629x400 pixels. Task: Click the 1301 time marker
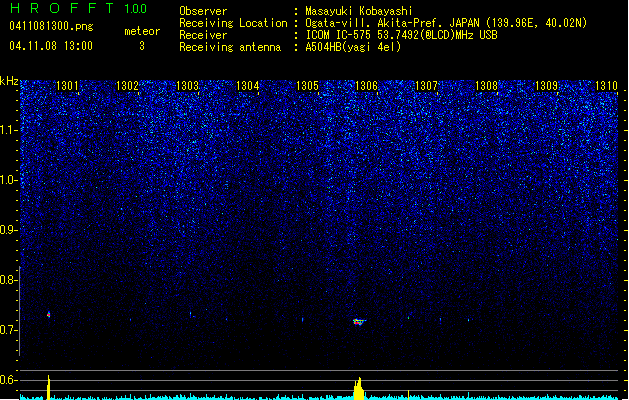[67, 86]
